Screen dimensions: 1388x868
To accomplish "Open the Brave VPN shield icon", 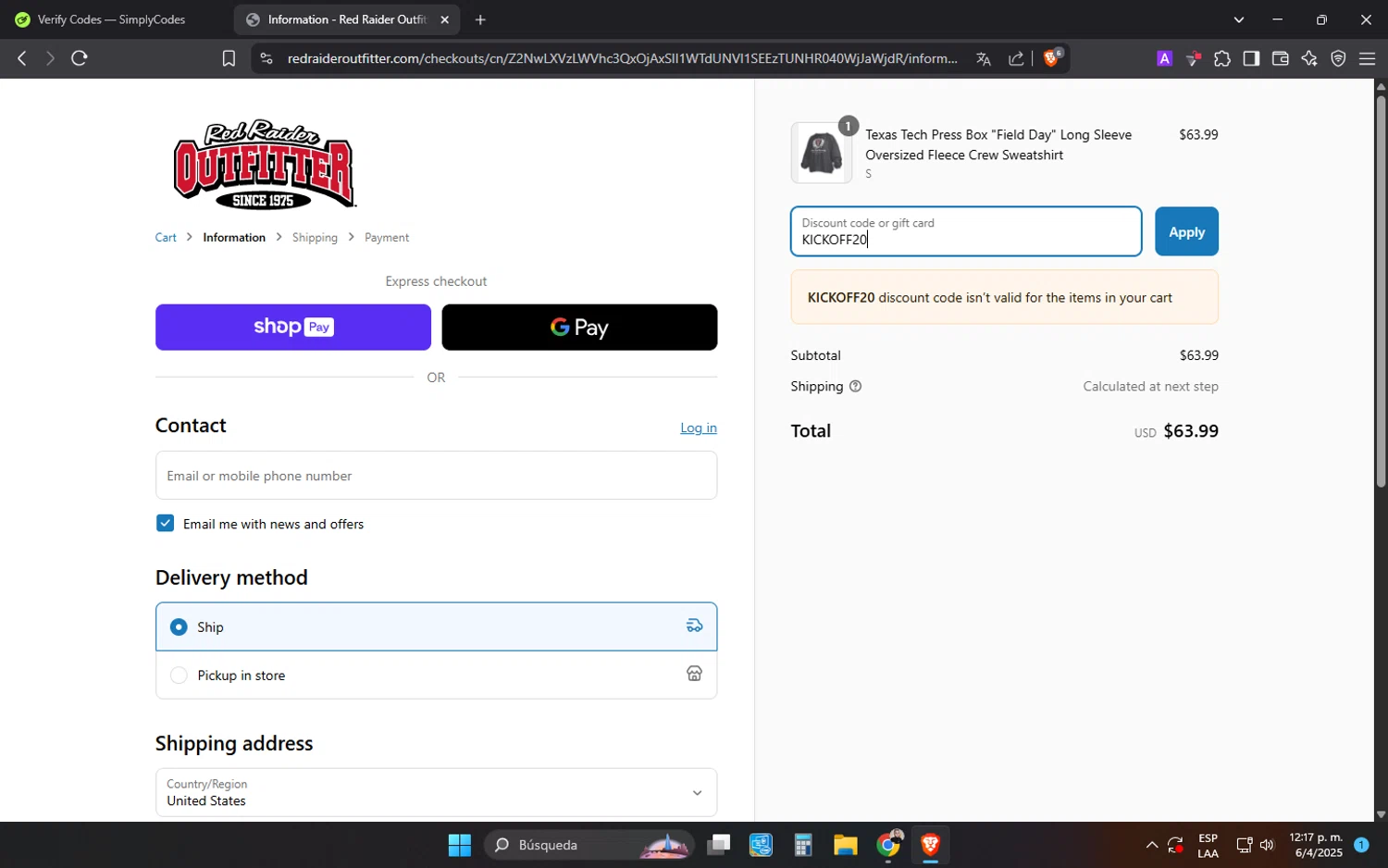I will click(1338, 58).
